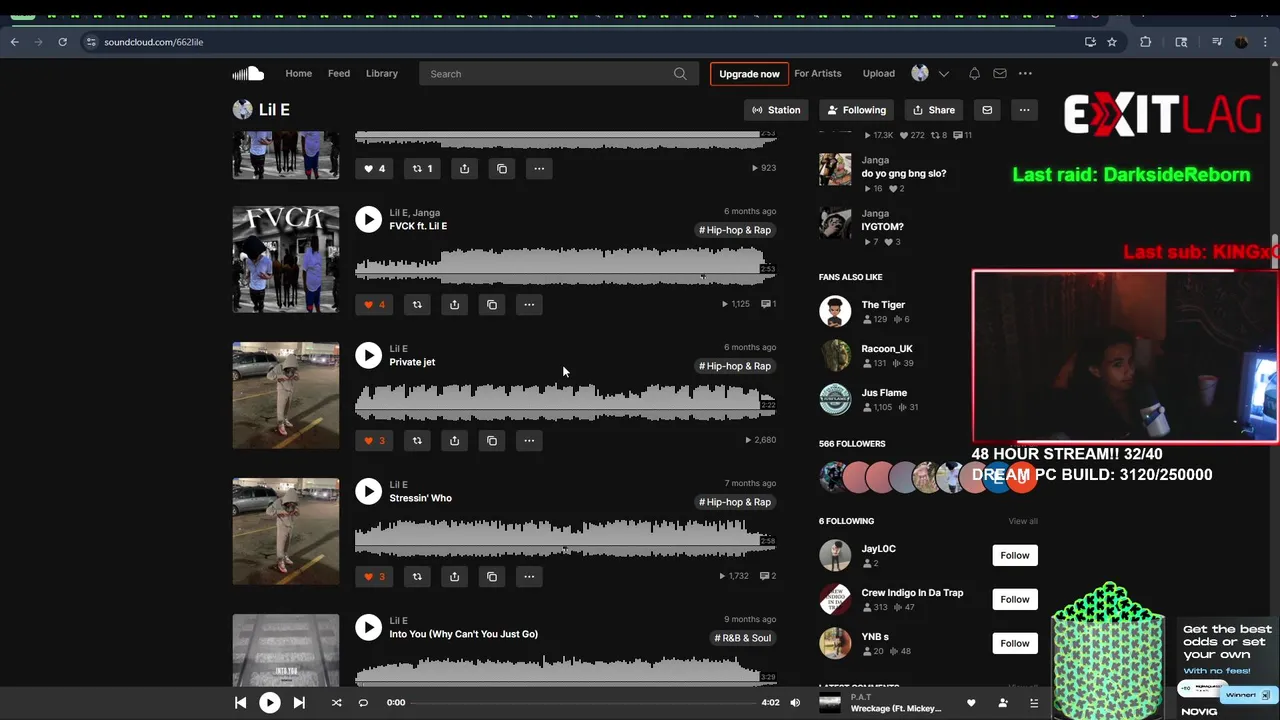This screenshot has height=720, width=1280.
Task: Like the top track with 4 likes
Action: click(x=374, y=168)
